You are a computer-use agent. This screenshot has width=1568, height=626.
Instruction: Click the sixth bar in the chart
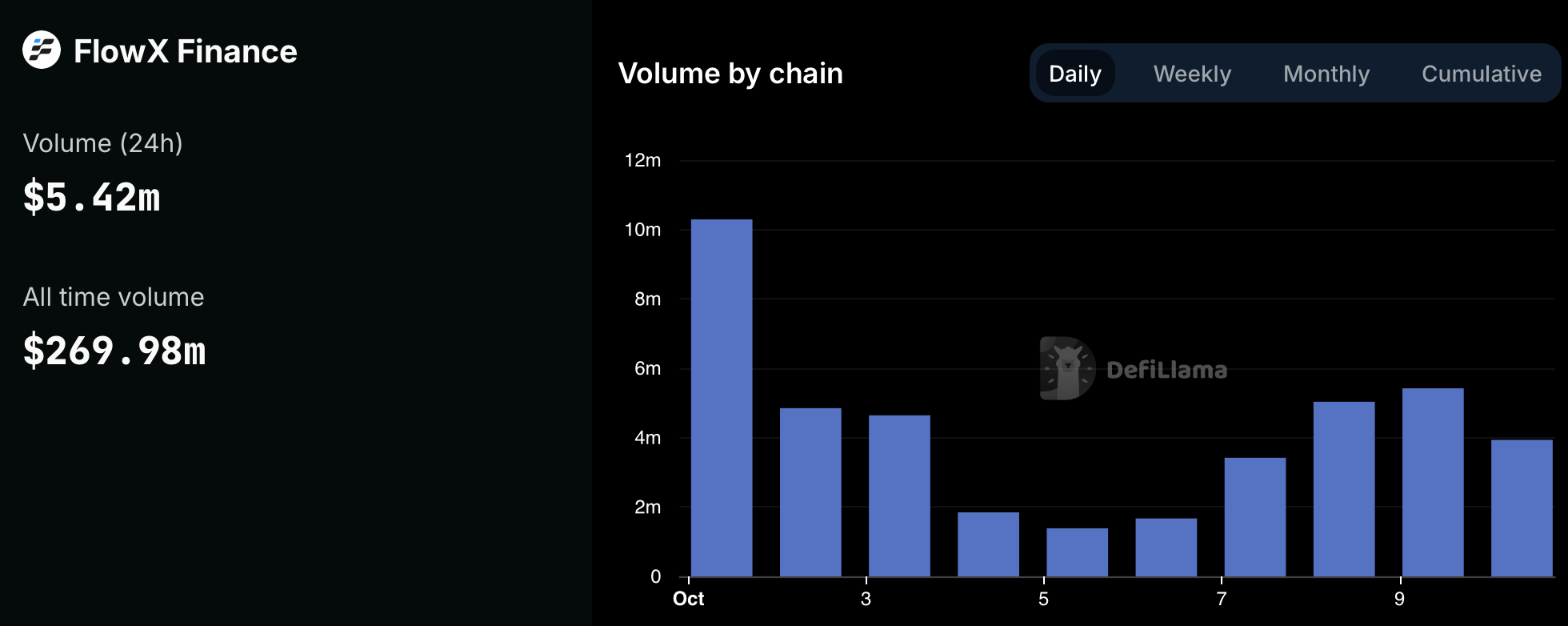1166,548
